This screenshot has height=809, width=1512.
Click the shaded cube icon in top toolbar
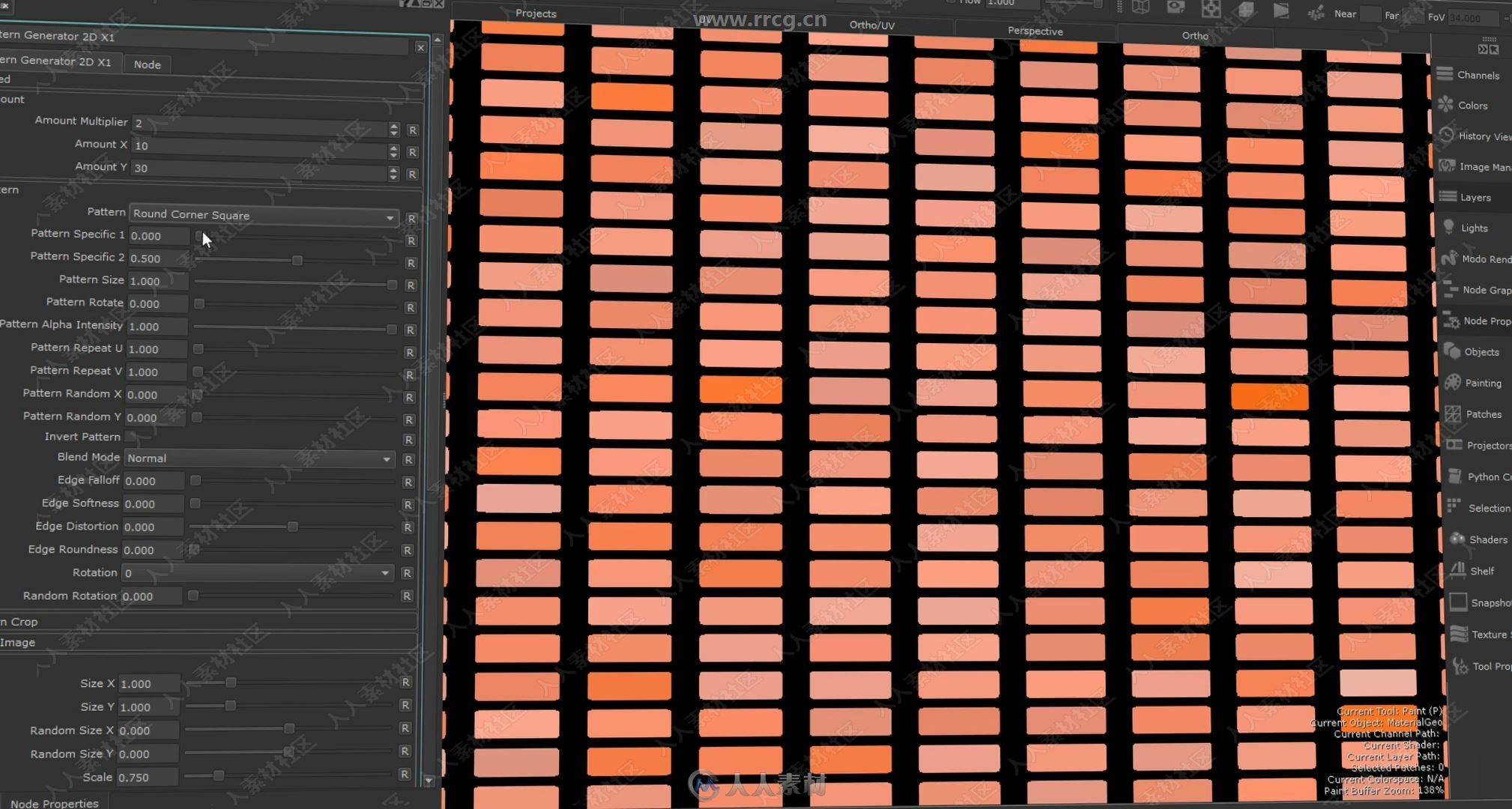point(1246,10)
